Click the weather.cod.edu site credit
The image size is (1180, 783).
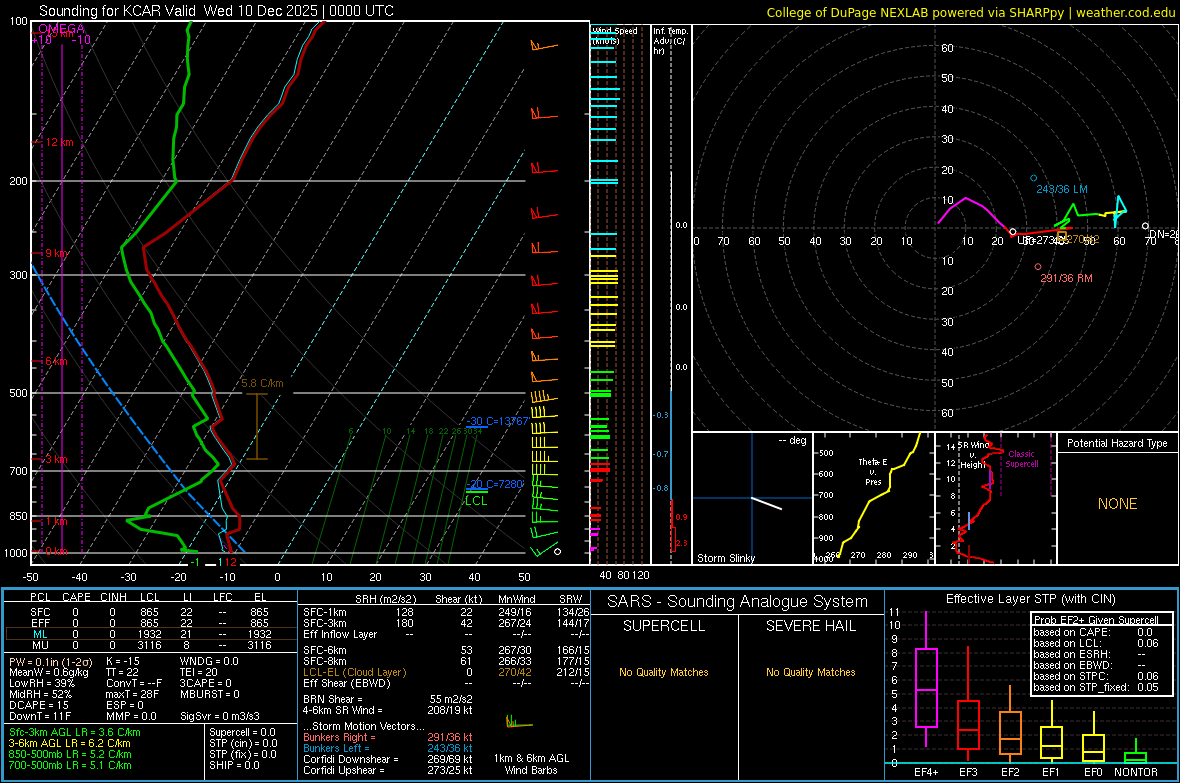[x=1125, y=12]
